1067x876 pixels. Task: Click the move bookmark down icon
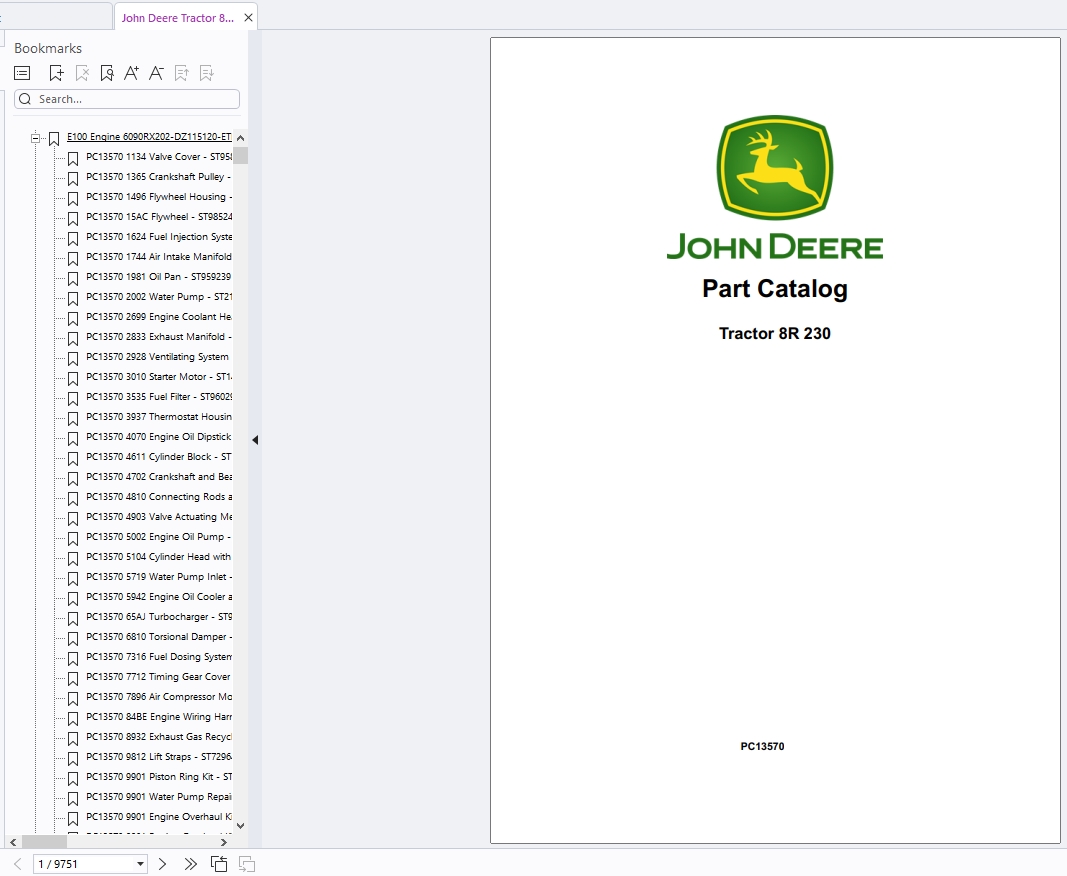pos(207,73)
